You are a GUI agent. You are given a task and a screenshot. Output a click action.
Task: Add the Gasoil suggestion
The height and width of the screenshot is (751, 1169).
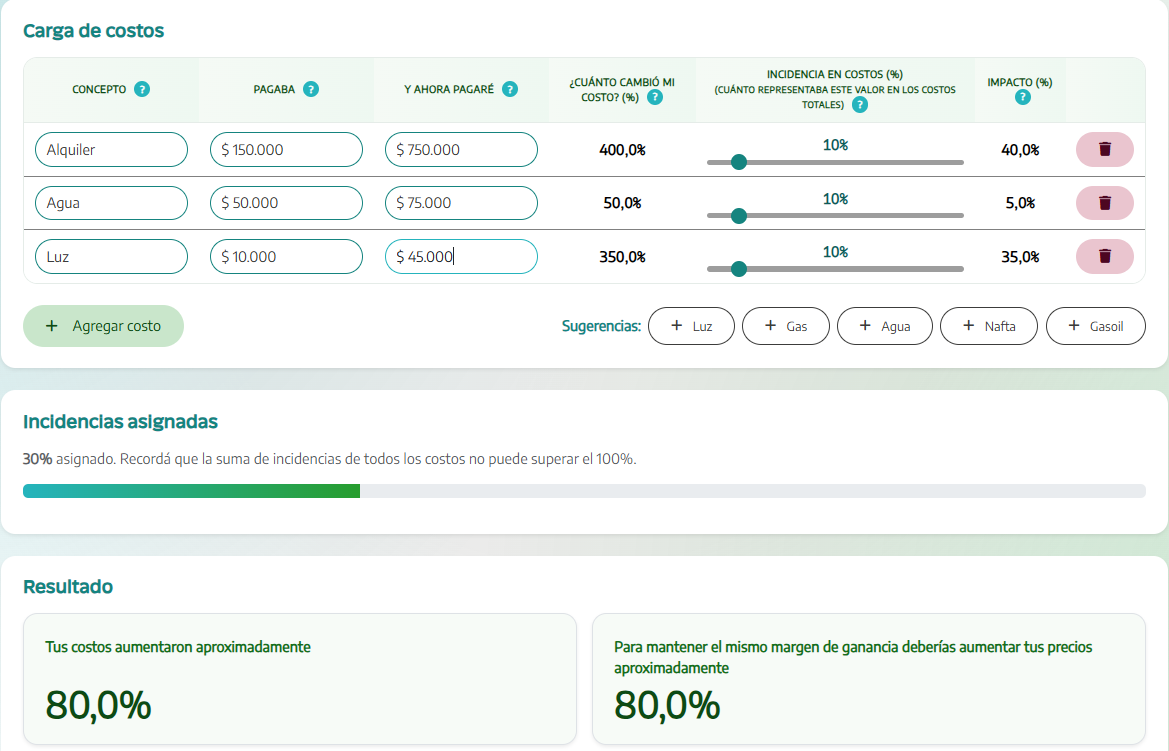point(1095,326)
